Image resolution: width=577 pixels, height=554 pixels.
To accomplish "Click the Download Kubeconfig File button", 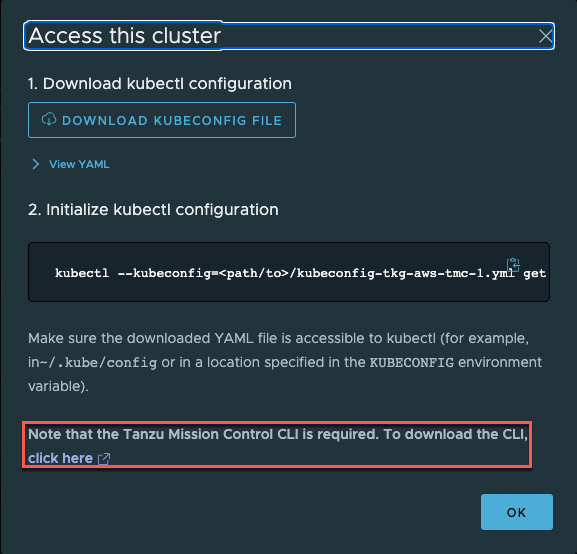I will [x=162, y=120].
